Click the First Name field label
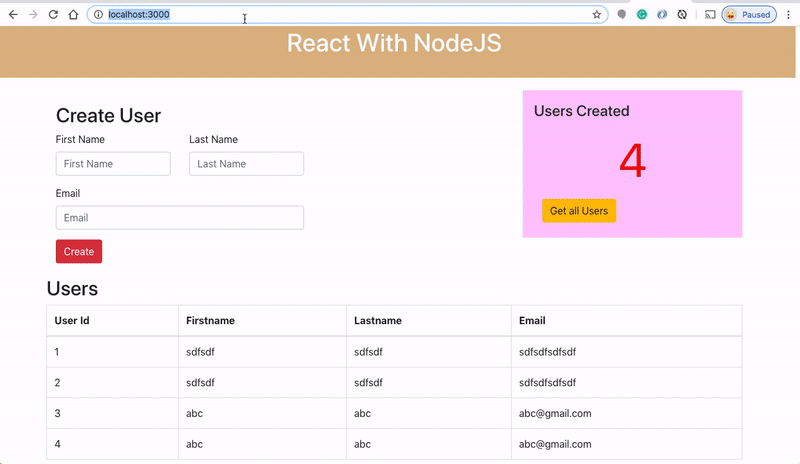Image resolution: width=800 pixels, height=464 pixels. coord(80,139)
